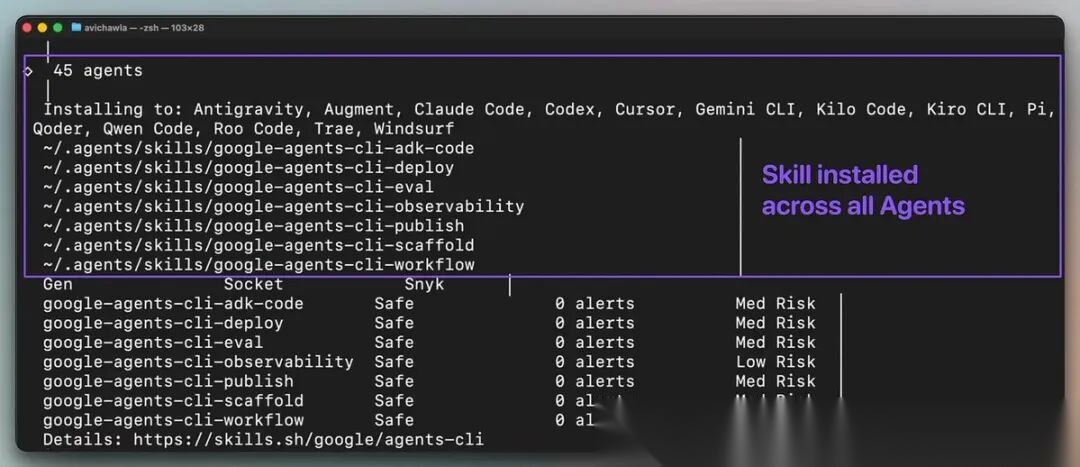Click 'Med Risk' in the adk-code row

coord(776,304)
